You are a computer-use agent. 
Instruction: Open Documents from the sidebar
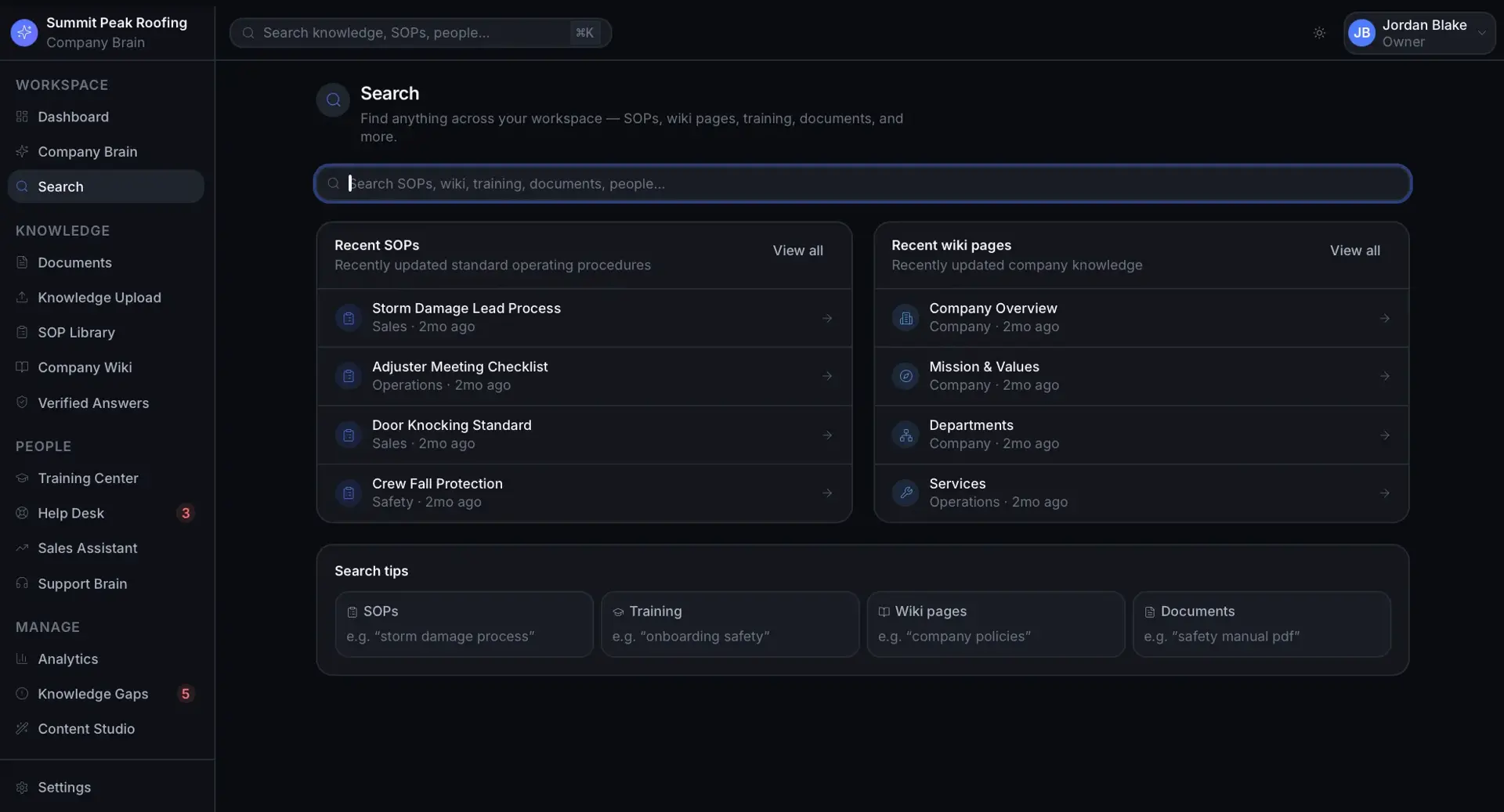[x=106, y=262]
